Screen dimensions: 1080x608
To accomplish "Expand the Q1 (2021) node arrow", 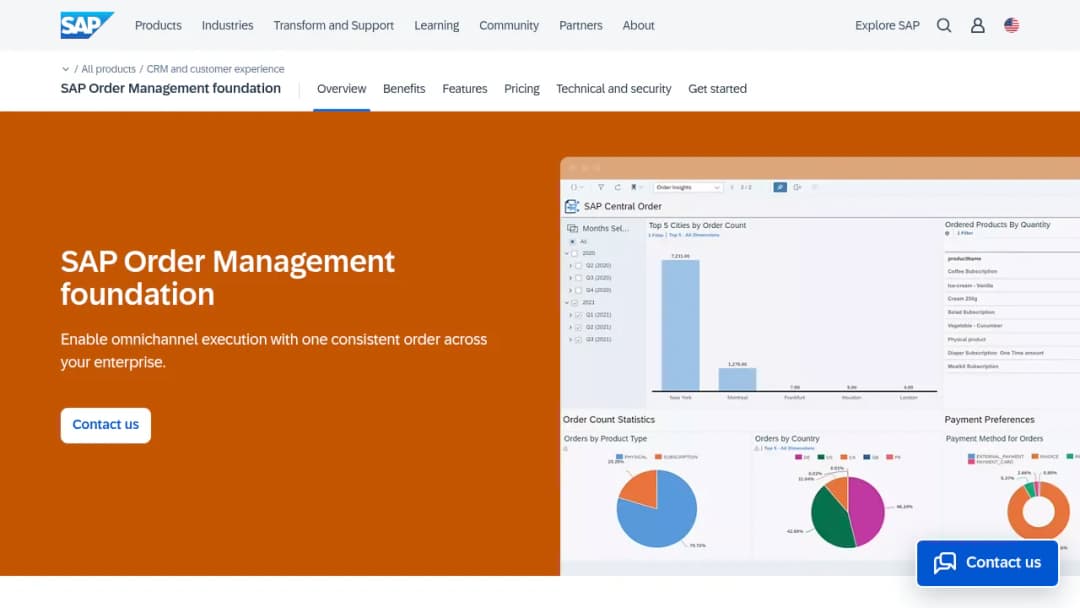I will (570, 315).
